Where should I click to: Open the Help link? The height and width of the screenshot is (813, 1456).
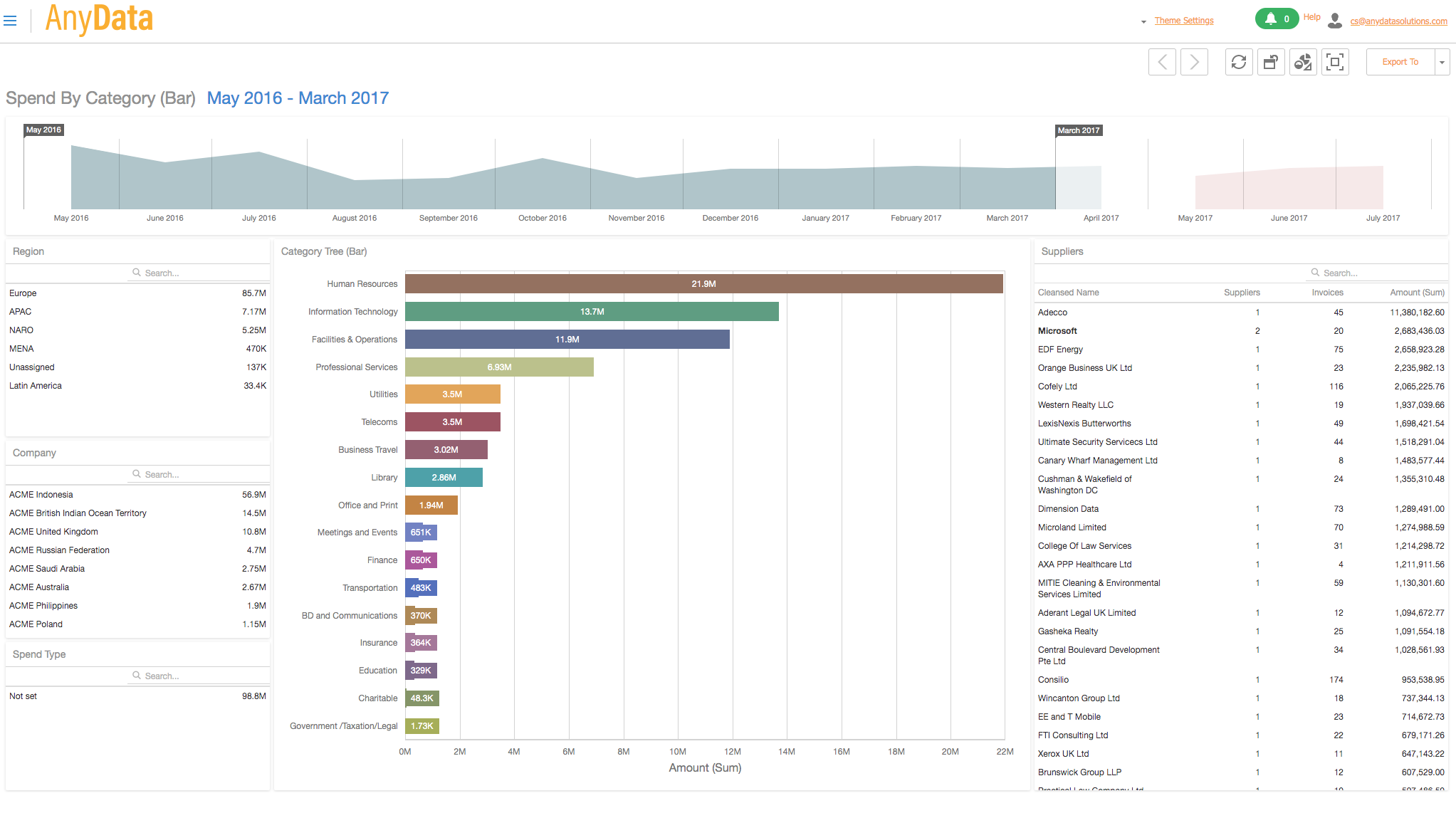coord(1311,17)
